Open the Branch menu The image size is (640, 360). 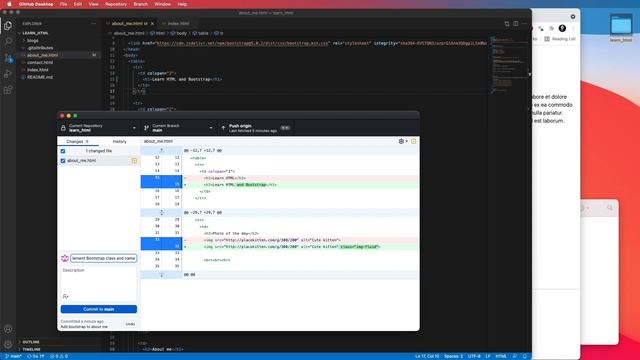coord(140,4)
